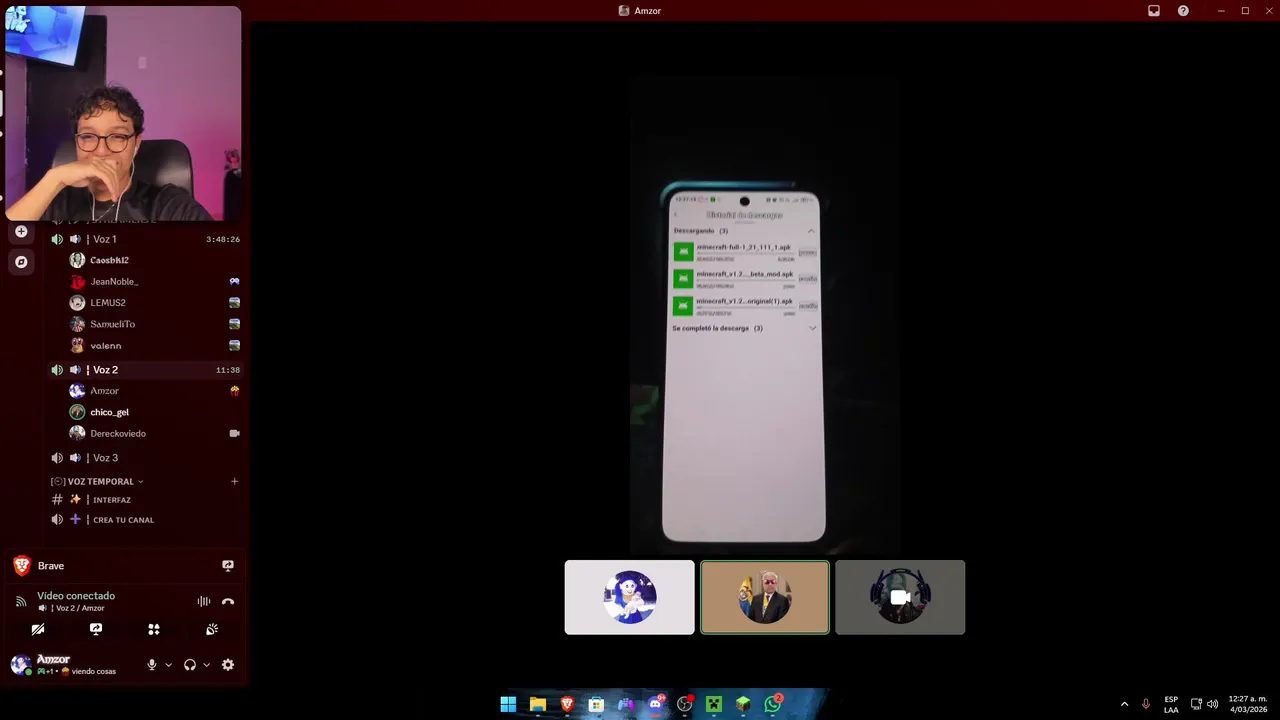Open Minecraft grass block icon on taskbar
The image size is (1280, 720).
point(743,704)
